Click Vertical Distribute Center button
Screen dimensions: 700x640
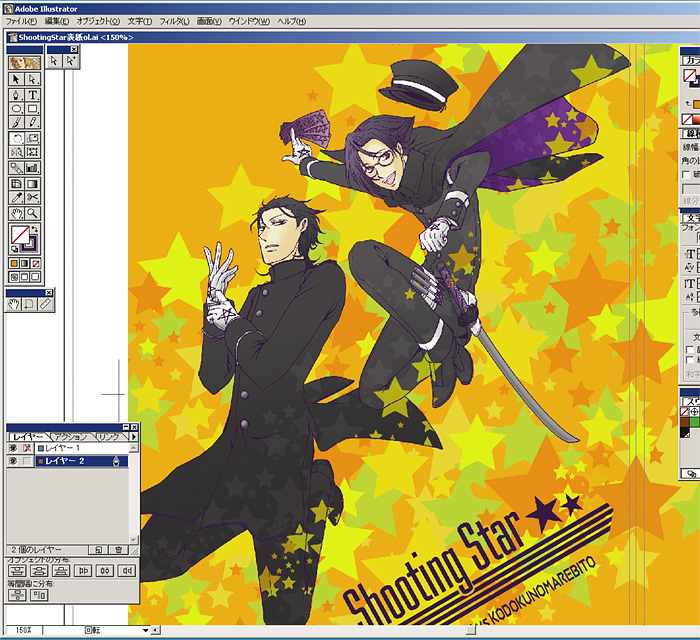point(39,571)
